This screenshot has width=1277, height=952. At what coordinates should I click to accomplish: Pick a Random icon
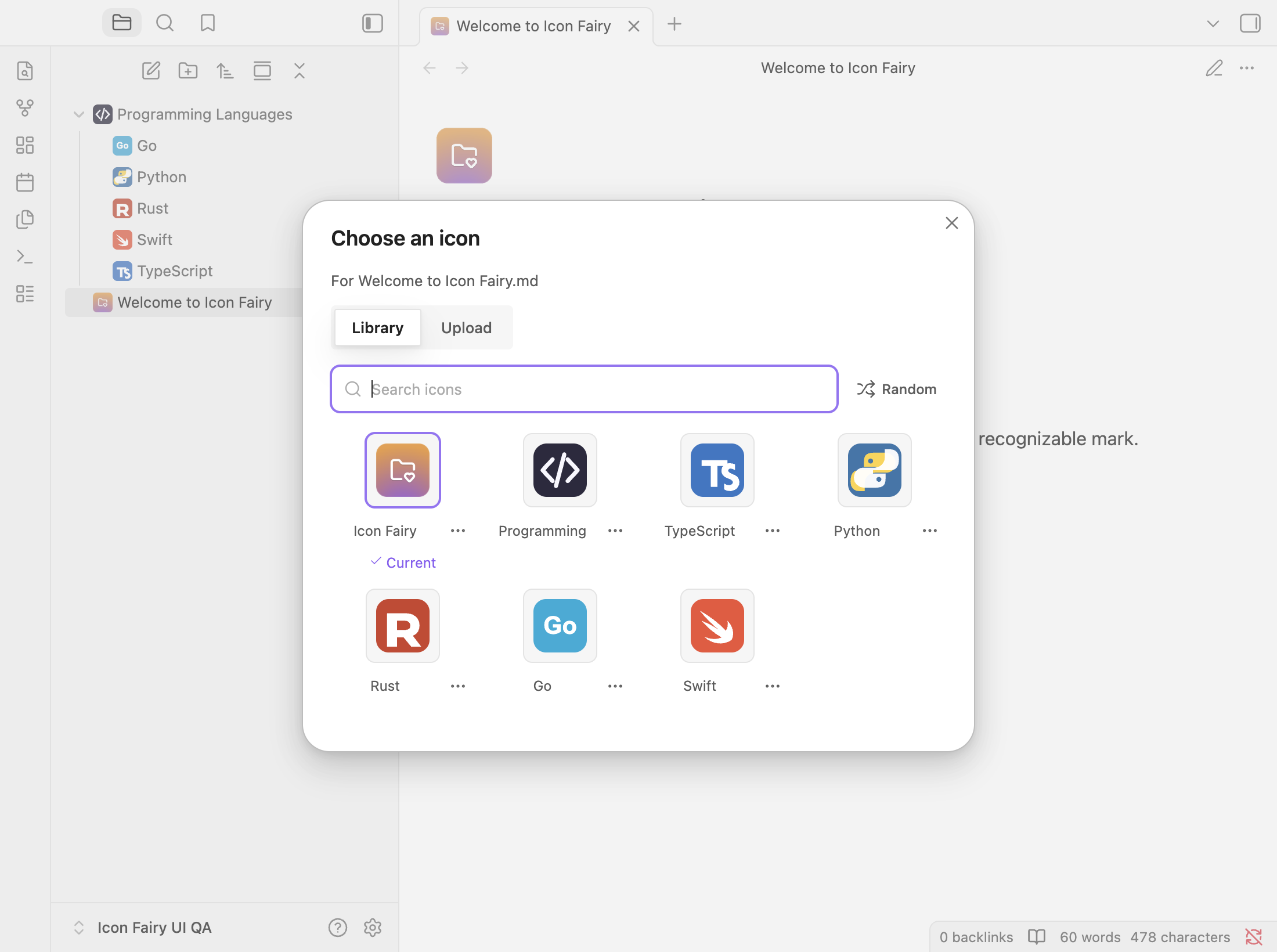tap(896, 389)
